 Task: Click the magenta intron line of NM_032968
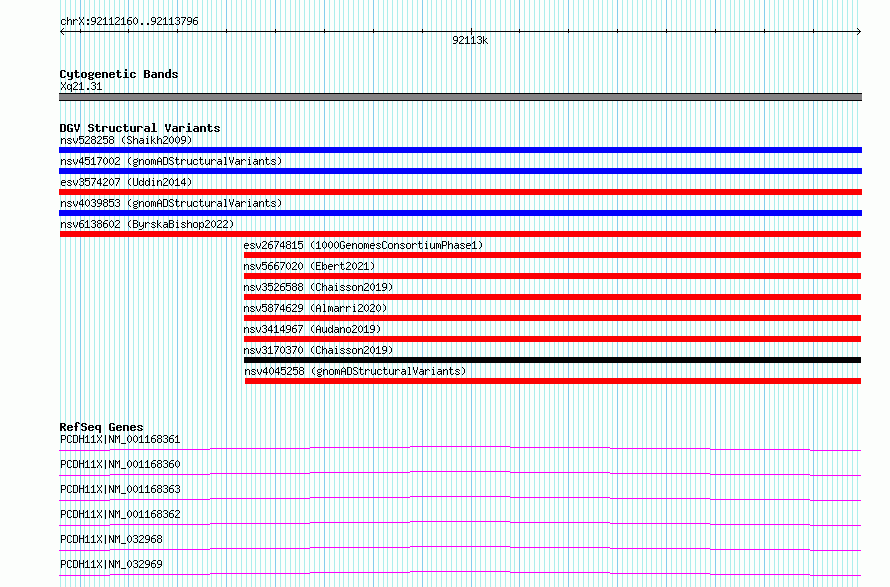(x=460, y=548)
